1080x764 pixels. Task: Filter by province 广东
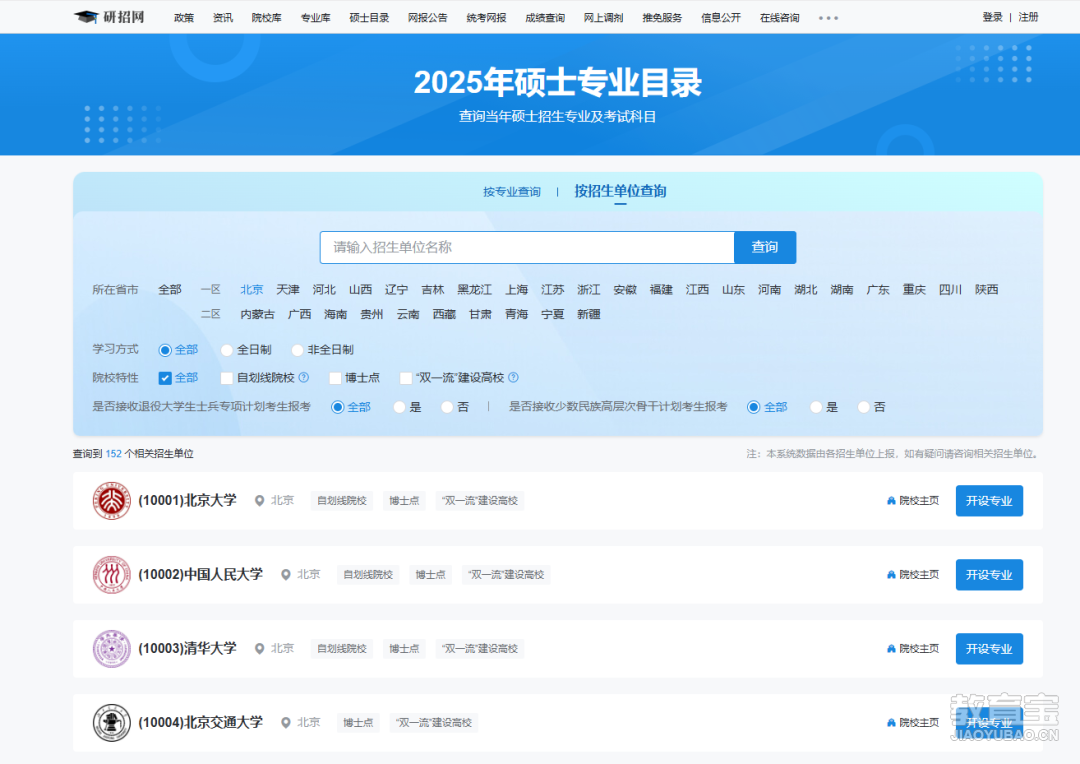[878, 290]
